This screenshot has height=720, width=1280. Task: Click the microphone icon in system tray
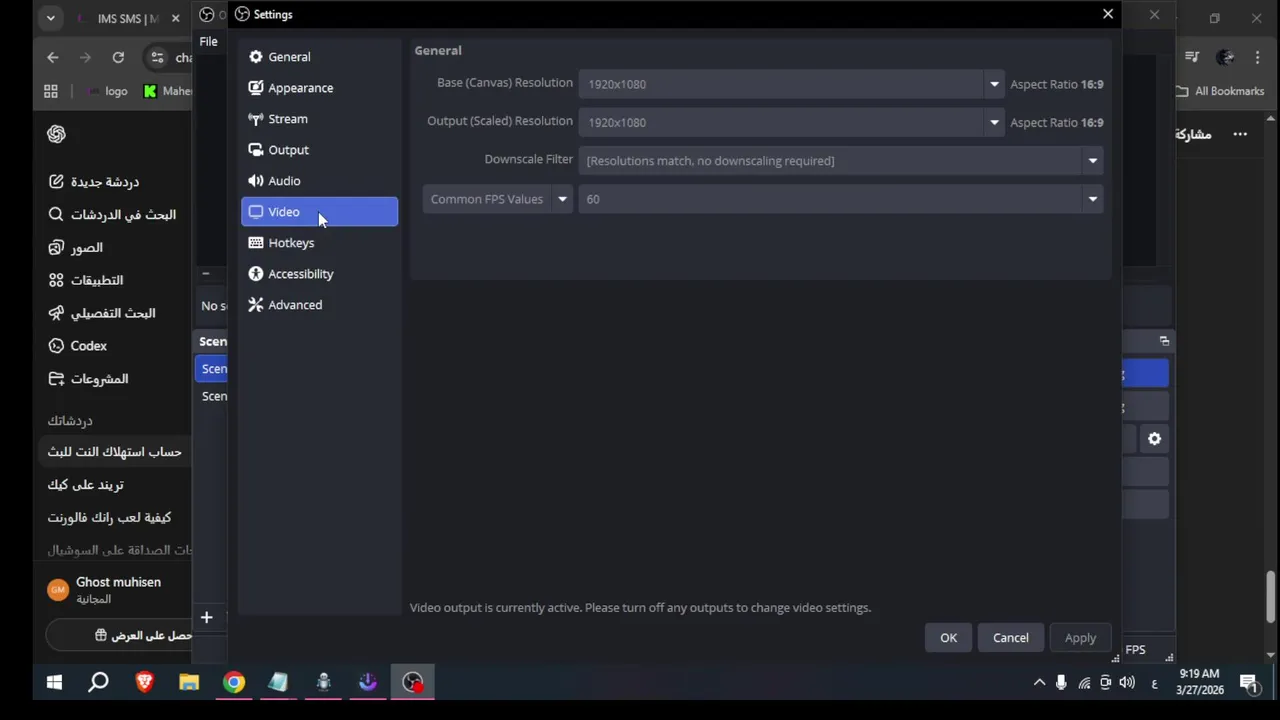coord(1061,682)
